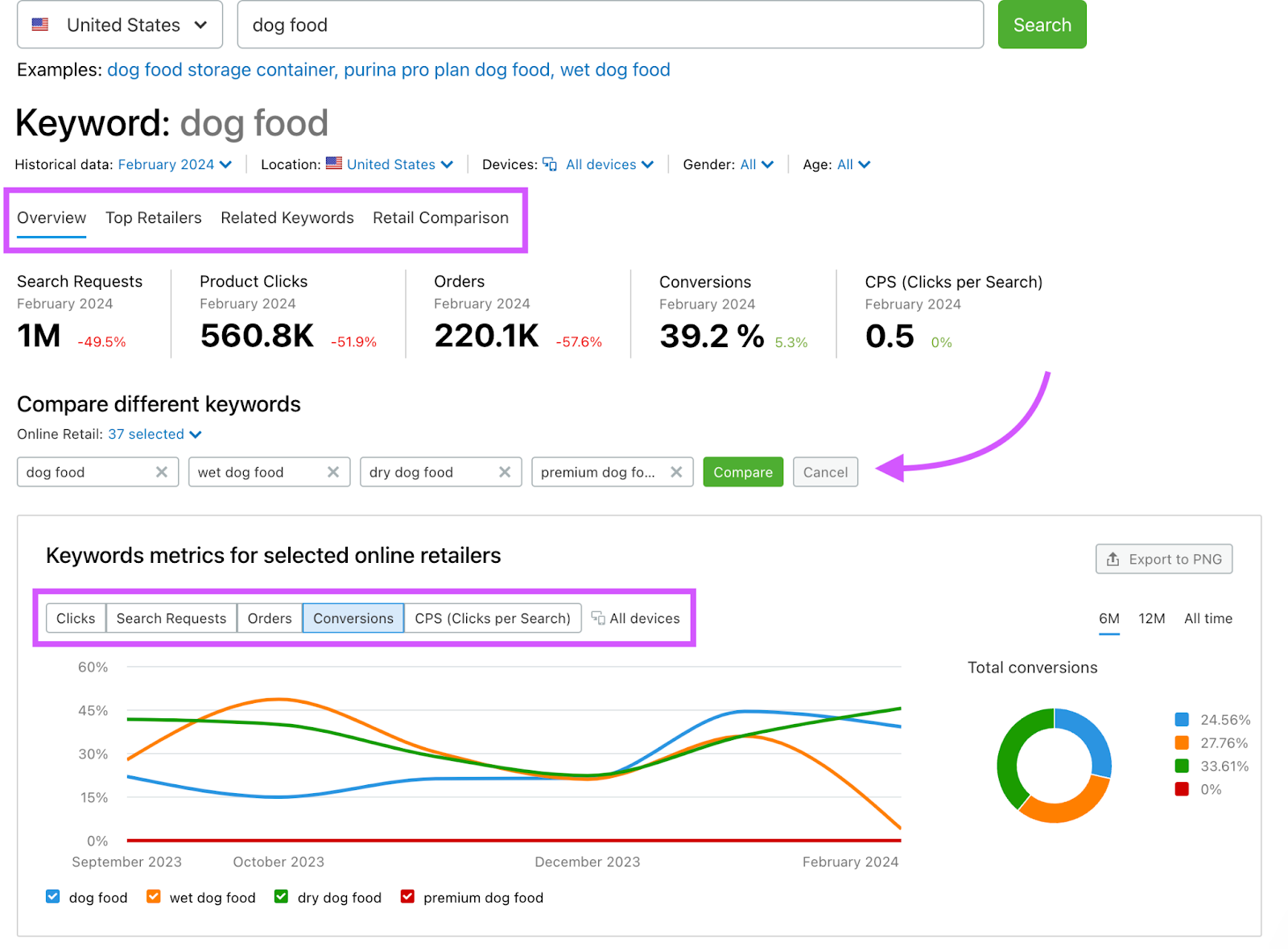Remove the 'wet dog food' keyword chip
Image resolution: width=1288 pixels, height=951 pixels.
pyautogui.click(x=332, y=472)
